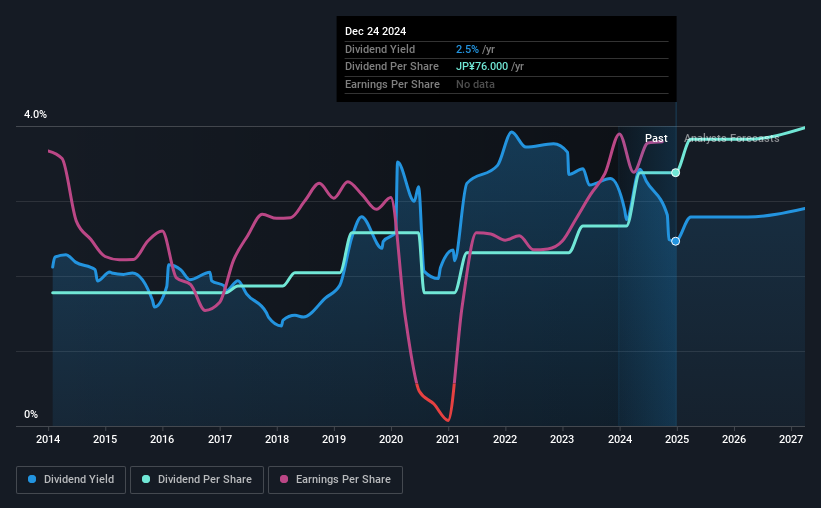Click the 2017 x-axis label

[x=219, y=439]
